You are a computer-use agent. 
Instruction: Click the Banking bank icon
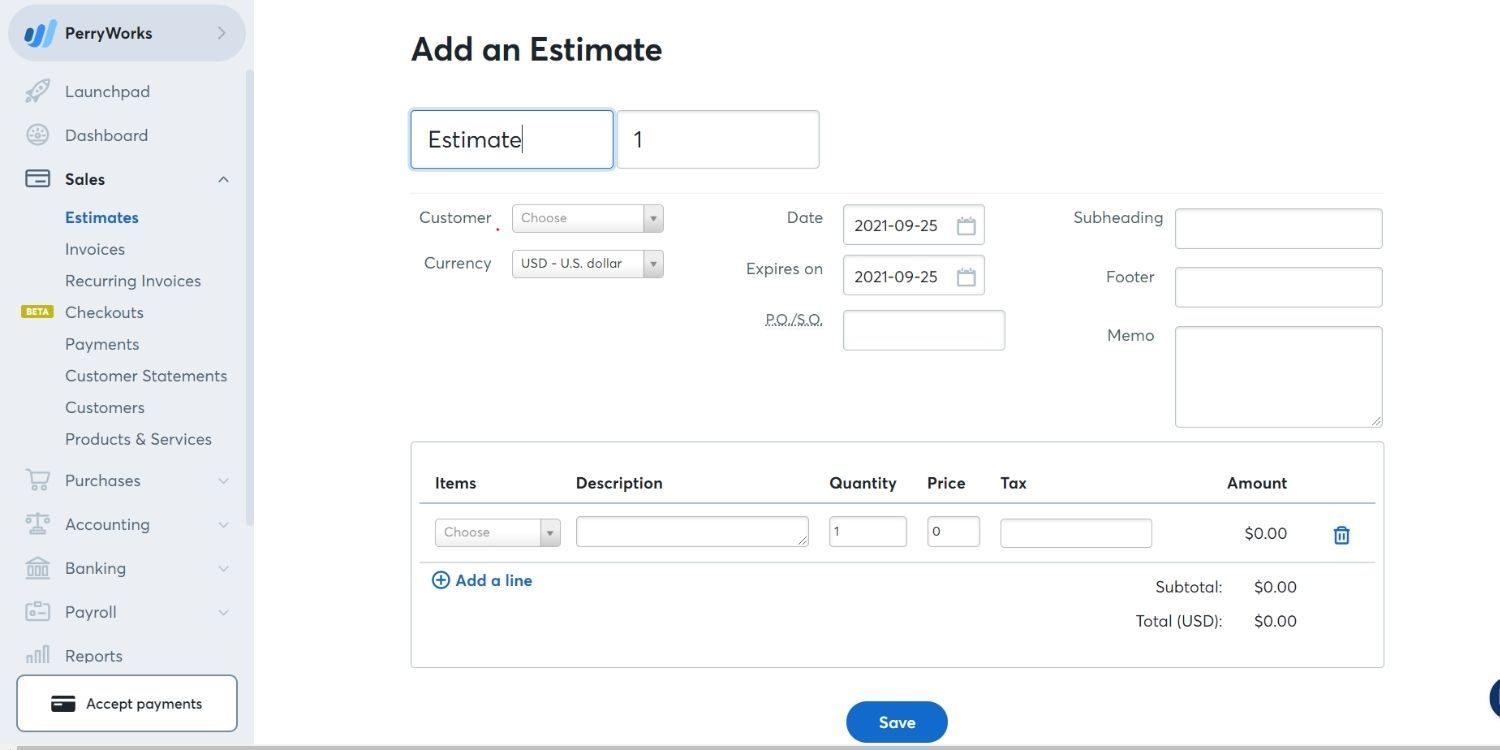click(x=37, y=568)
